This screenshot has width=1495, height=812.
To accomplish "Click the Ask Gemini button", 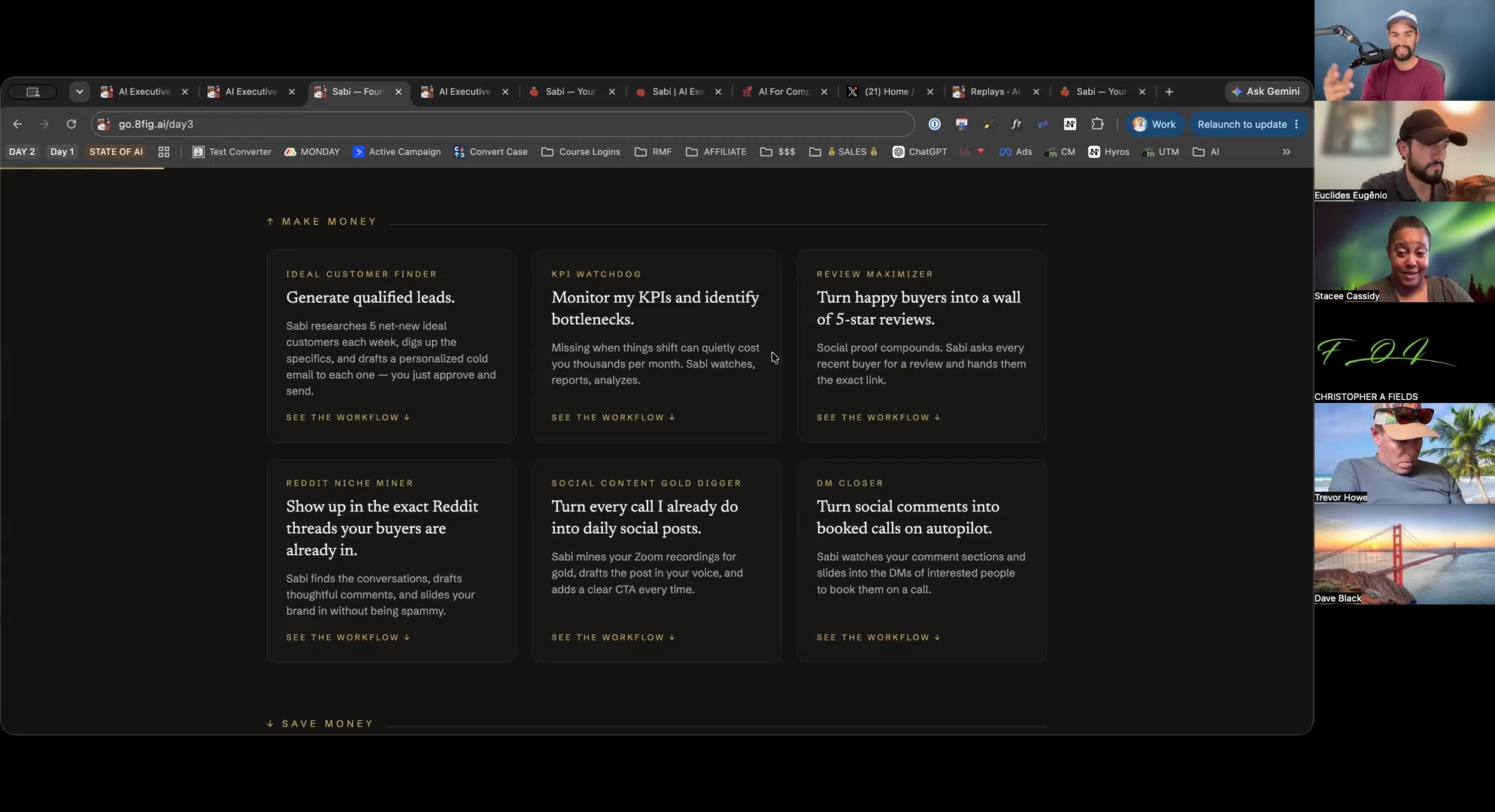I will click(x=1266, y=92).
